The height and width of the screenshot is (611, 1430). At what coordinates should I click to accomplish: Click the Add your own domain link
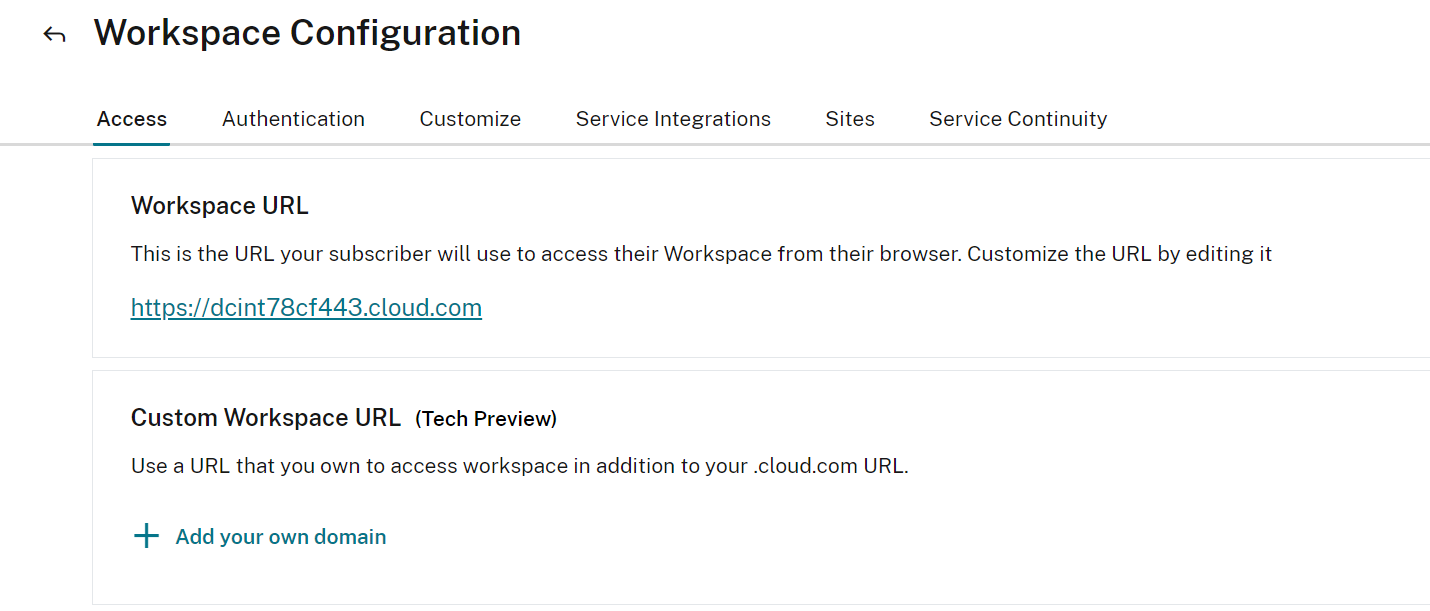click(281, 537)
